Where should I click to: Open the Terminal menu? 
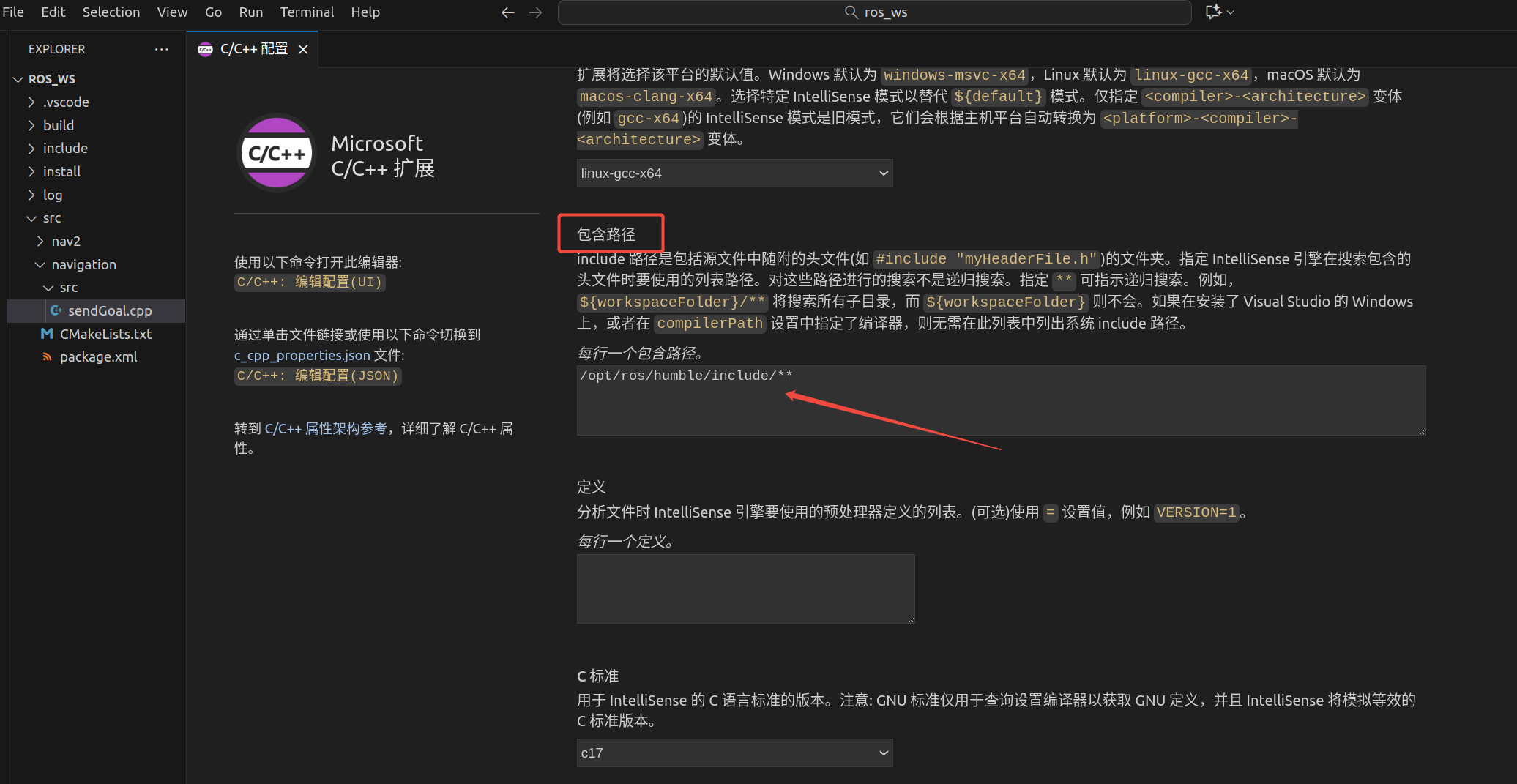tap(307, 12)
